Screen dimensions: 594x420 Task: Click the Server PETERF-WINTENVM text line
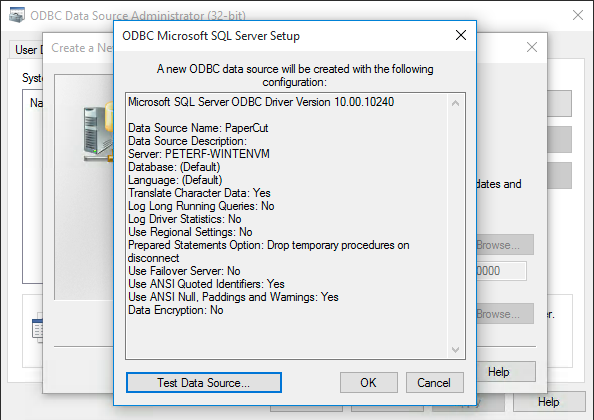(199, 154)
